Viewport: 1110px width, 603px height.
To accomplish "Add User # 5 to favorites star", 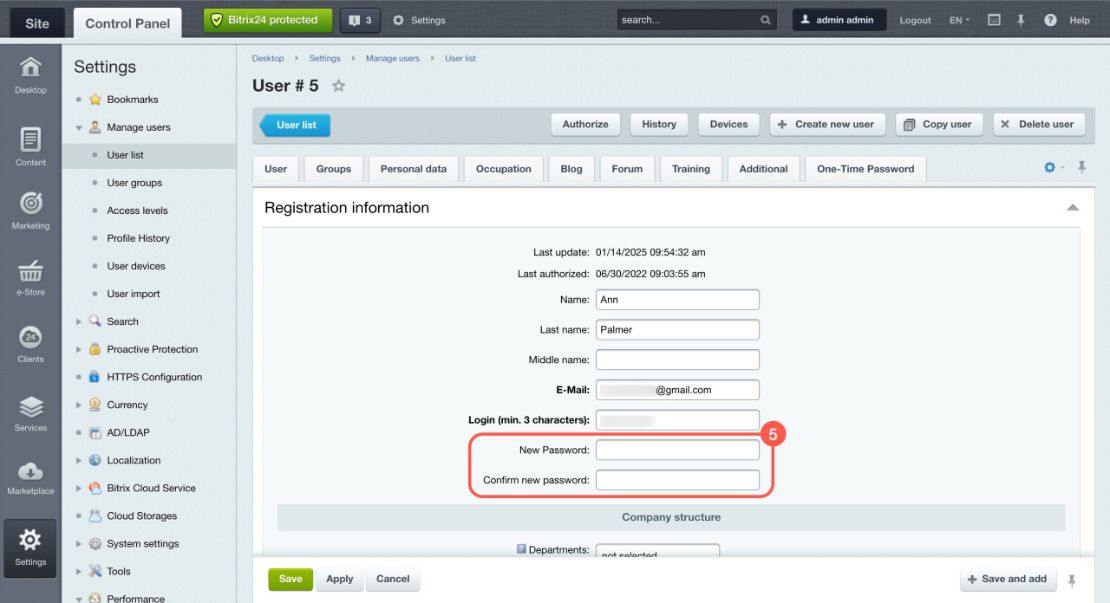I will pos(338,86).
